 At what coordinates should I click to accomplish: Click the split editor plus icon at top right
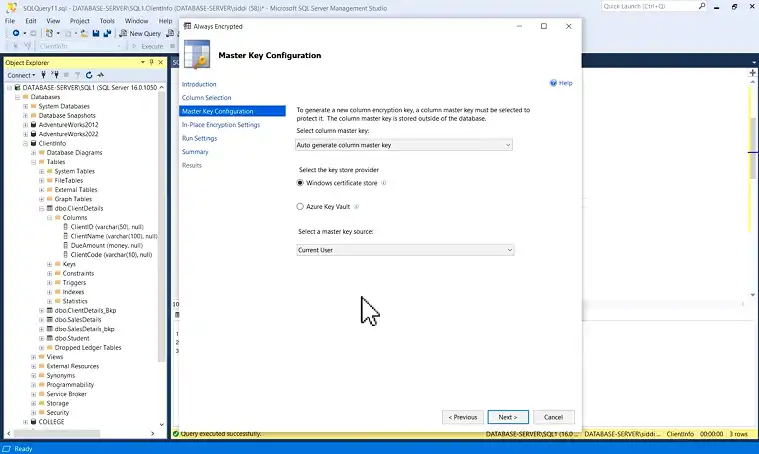[752, 73]
